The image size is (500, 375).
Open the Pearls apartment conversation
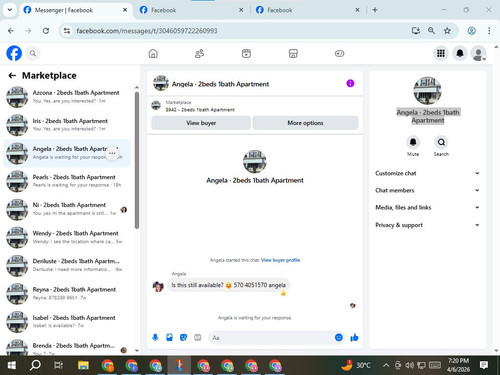tap(67, 181)
